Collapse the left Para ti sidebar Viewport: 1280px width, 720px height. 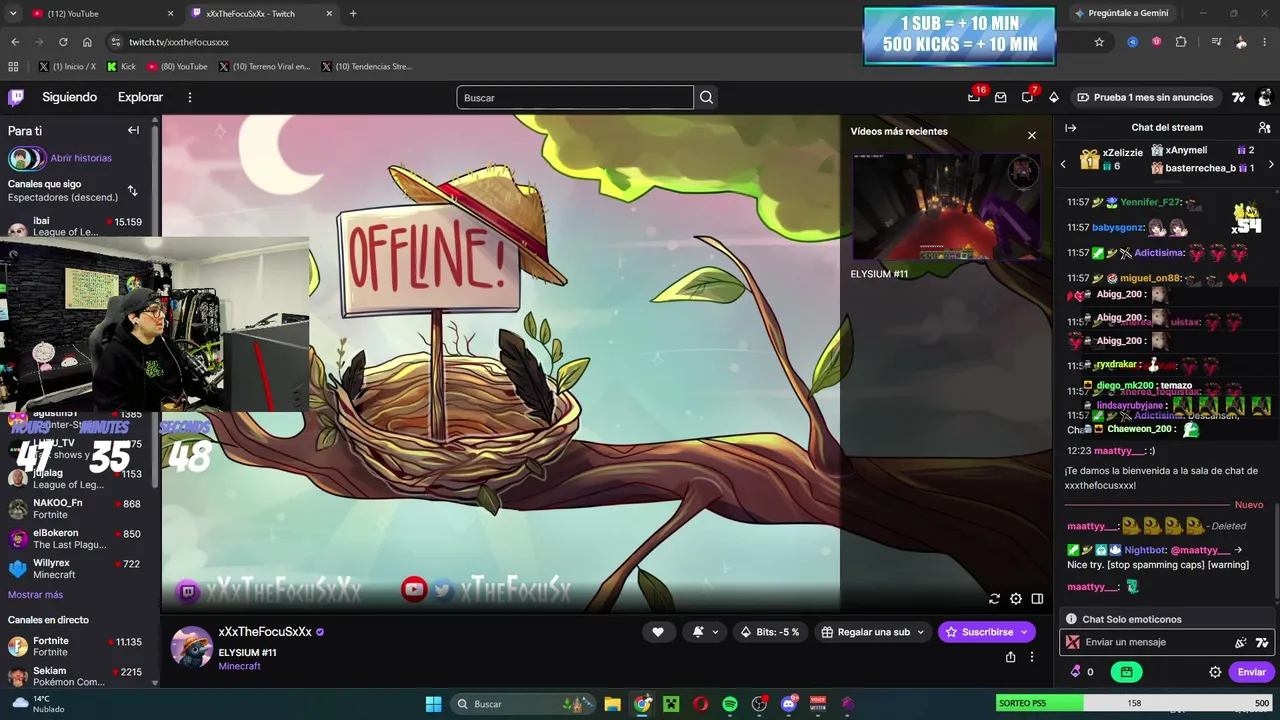pyautogui.click(x=133, y=130)
